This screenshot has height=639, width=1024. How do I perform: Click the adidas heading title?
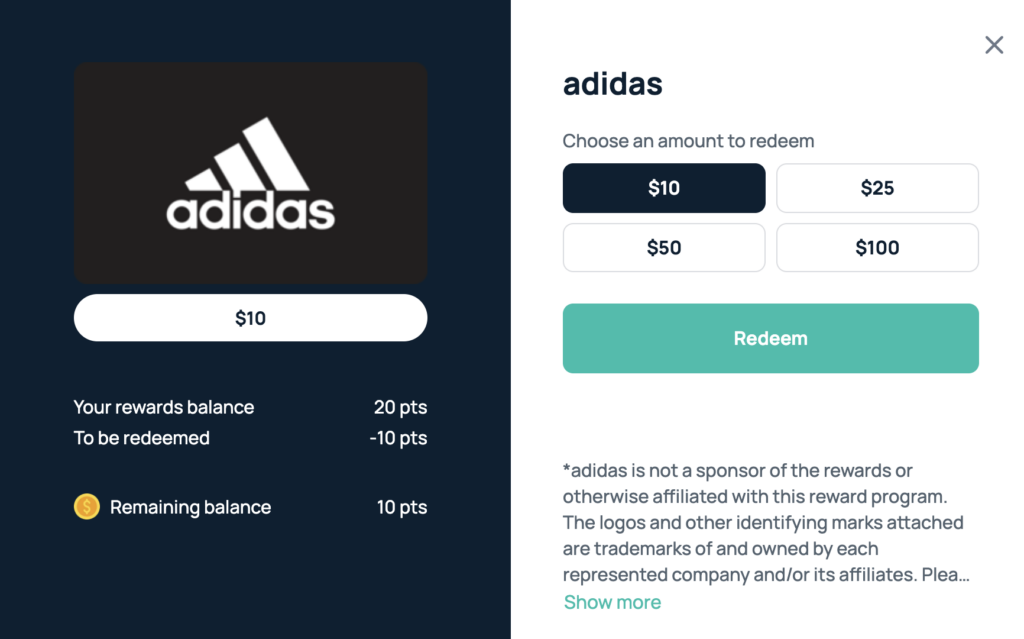point(613,84)
